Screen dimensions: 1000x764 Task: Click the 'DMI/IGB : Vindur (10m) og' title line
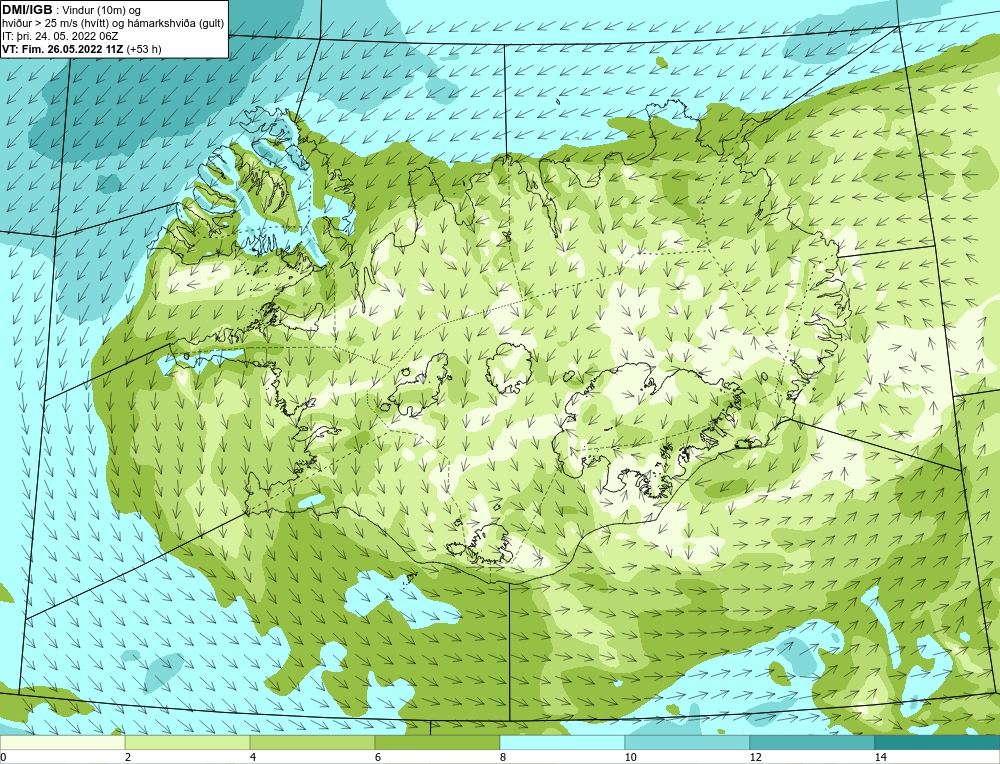pyautogui.click(x=72, y=10)
